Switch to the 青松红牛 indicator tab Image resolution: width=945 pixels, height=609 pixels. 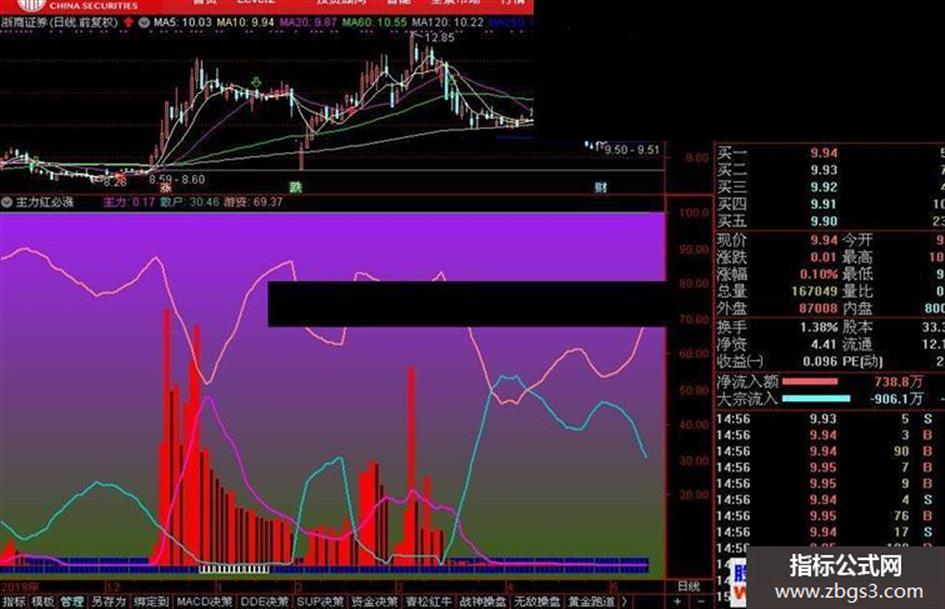[429, 601]
